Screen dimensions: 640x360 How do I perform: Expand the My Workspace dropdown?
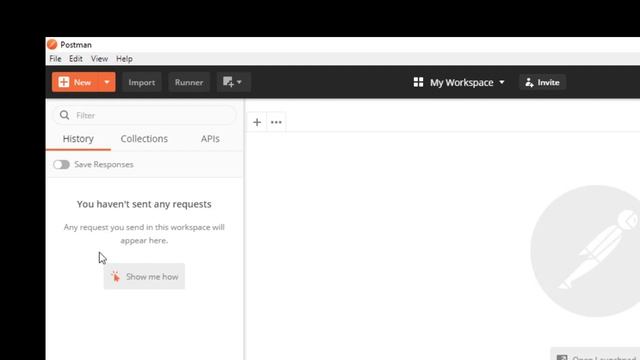[467, 82]
